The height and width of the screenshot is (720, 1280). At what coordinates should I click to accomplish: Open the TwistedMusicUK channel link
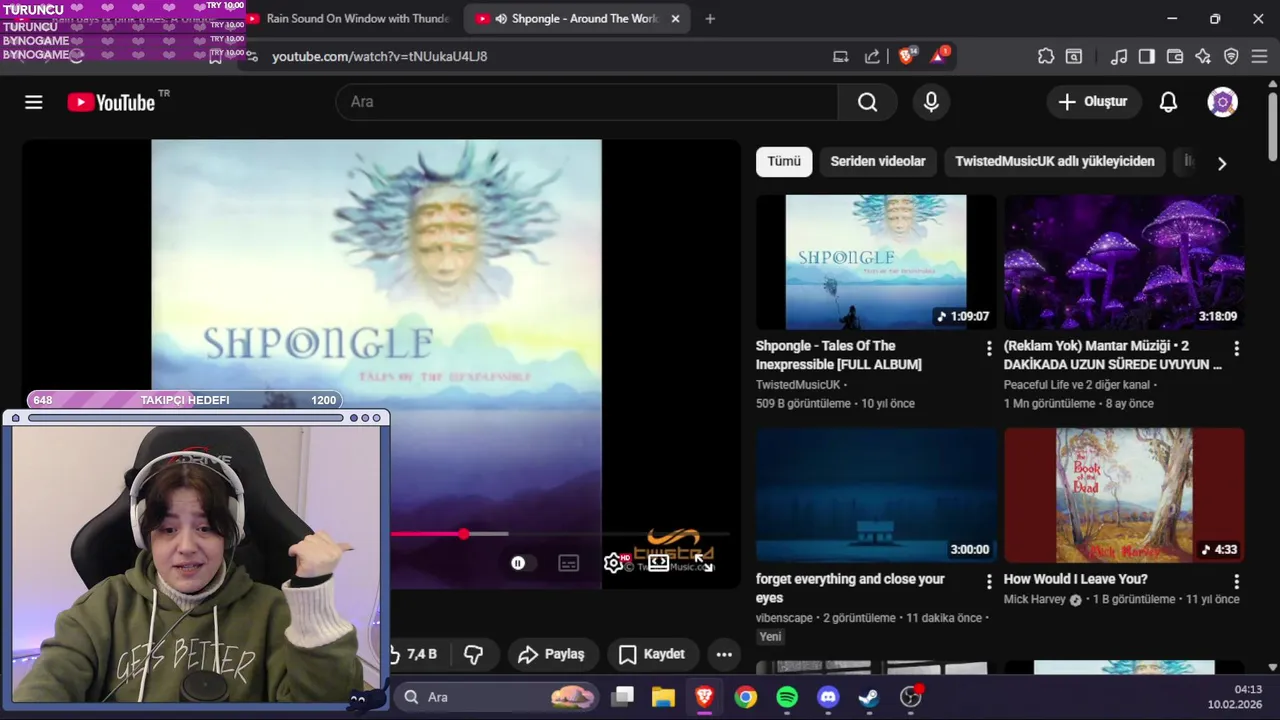point(798,385)
